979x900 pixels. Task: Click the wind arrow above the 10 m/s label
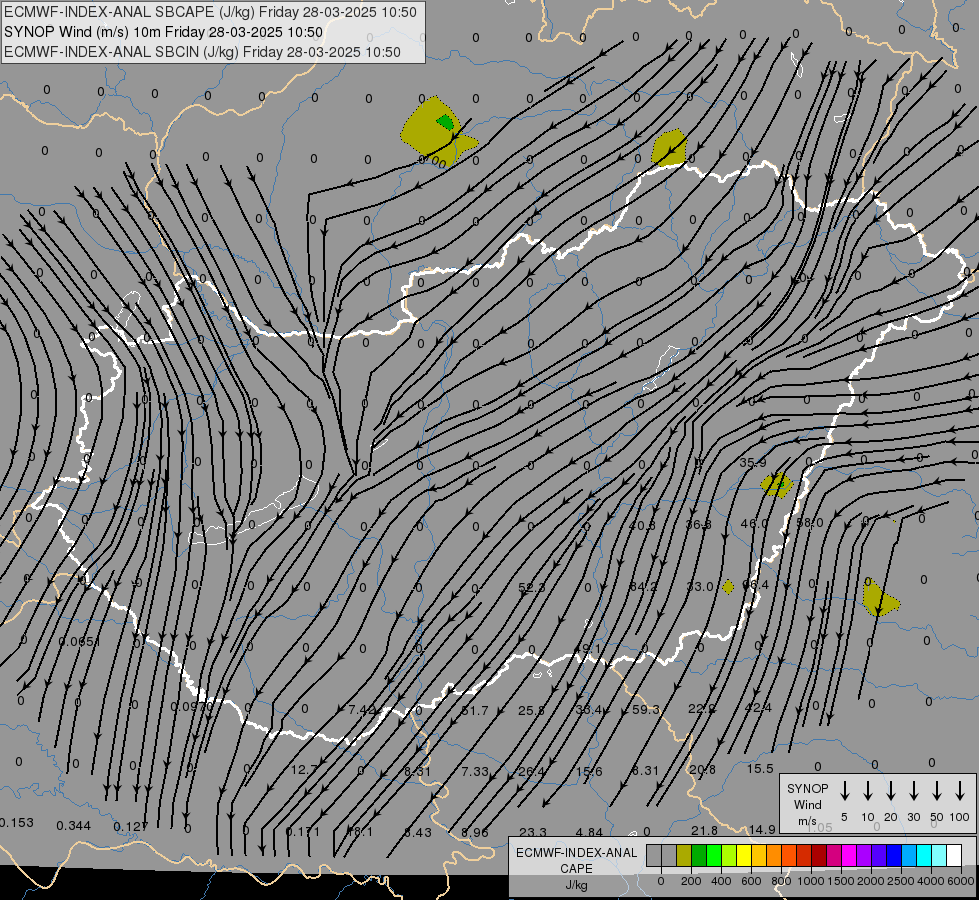pos(868,791)
